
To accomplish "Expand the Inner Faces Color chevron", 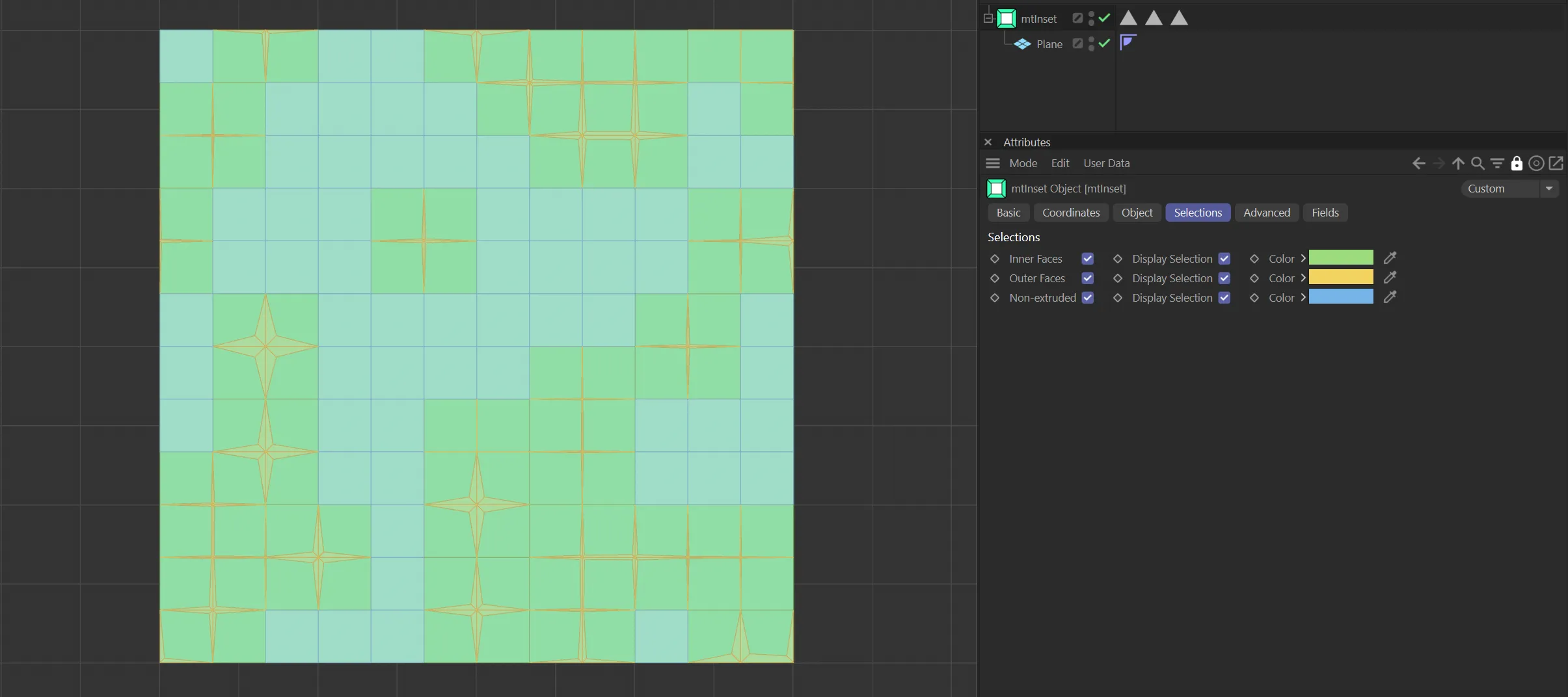I will coord(1303,259).
